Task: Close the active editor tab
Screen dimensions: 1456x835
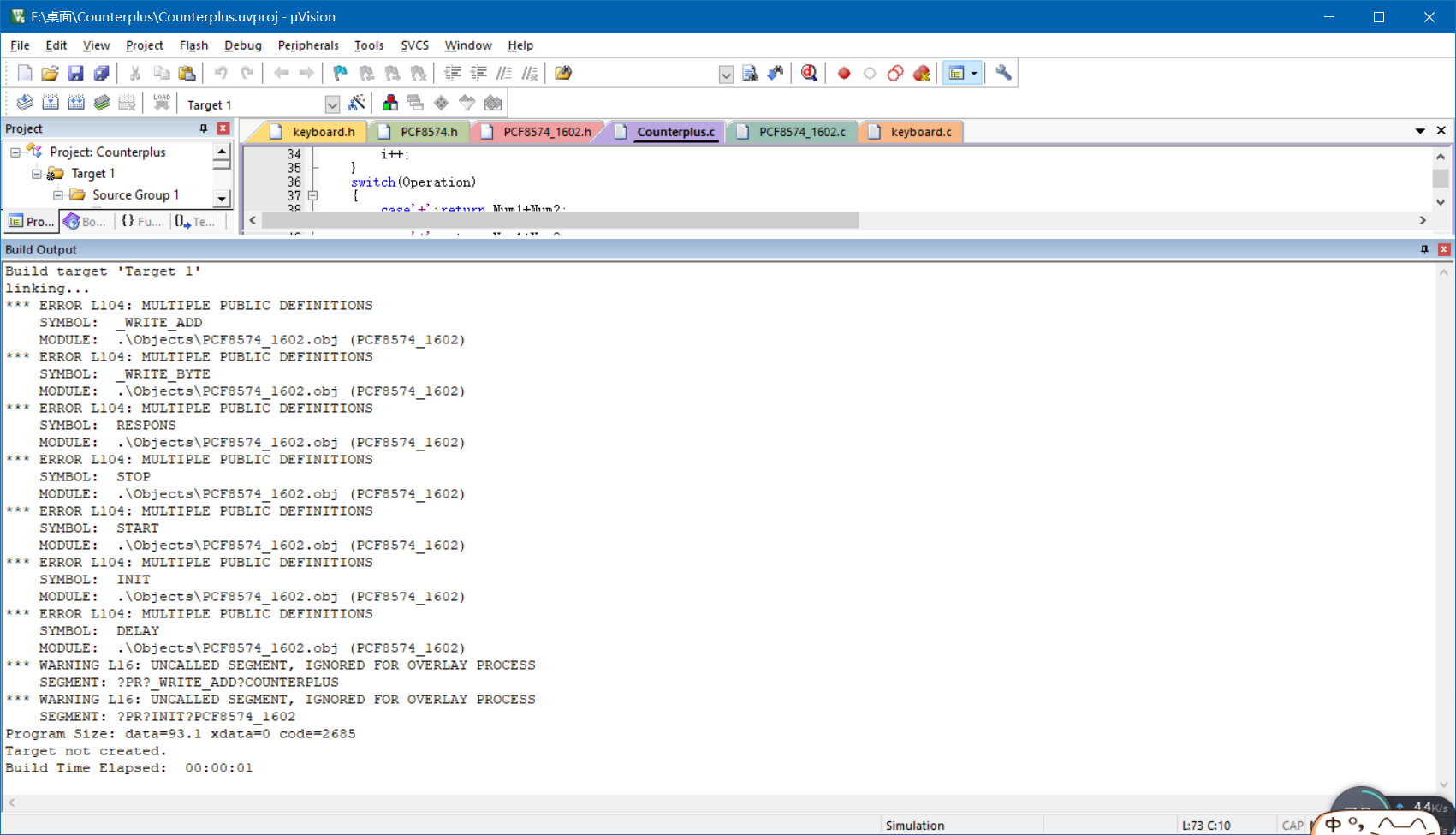Action: tap(1441, 131)
